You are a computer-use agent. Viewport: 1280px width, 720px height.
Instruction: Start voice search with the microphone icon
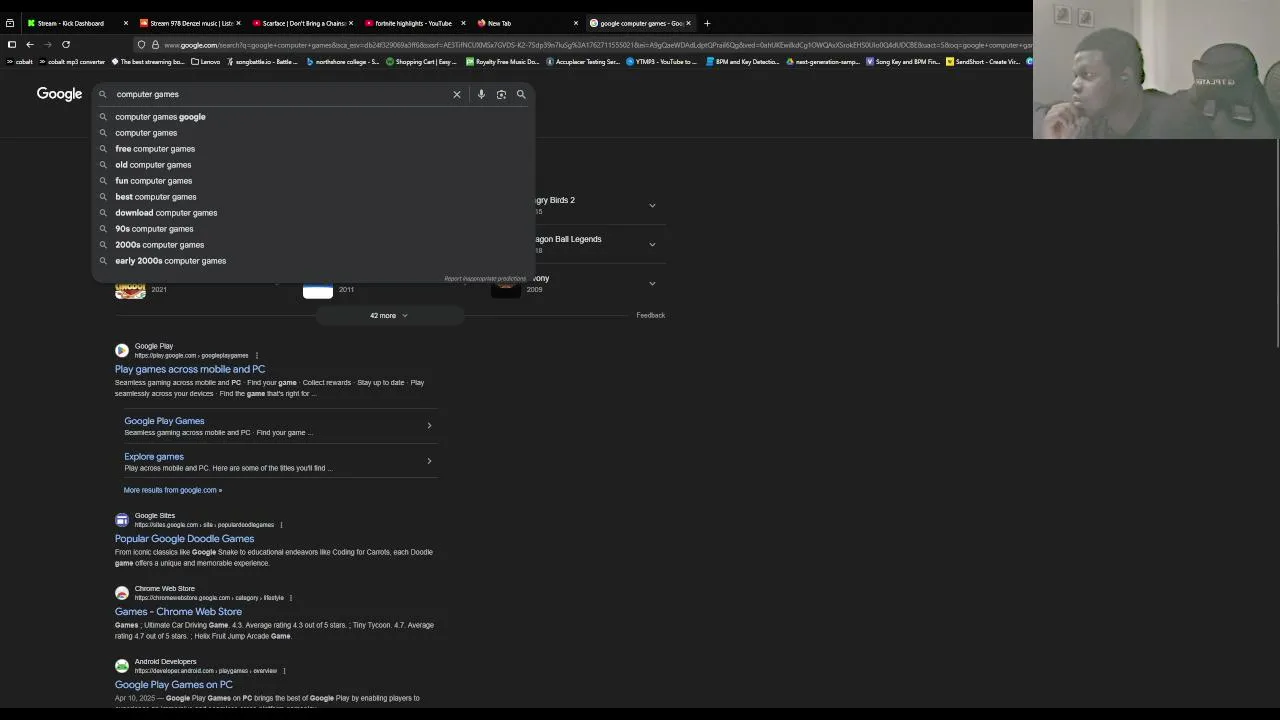pyautogui.click(x=481, y=94)
